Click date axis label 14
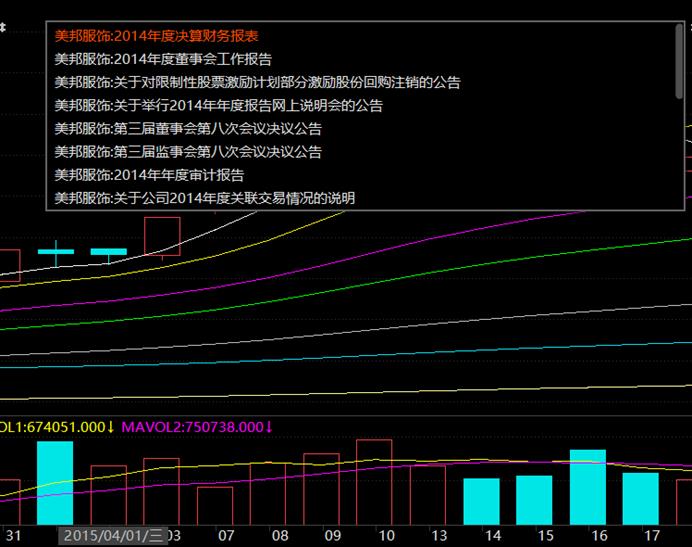This screenshot has height=547, width=692. [493, 536]
